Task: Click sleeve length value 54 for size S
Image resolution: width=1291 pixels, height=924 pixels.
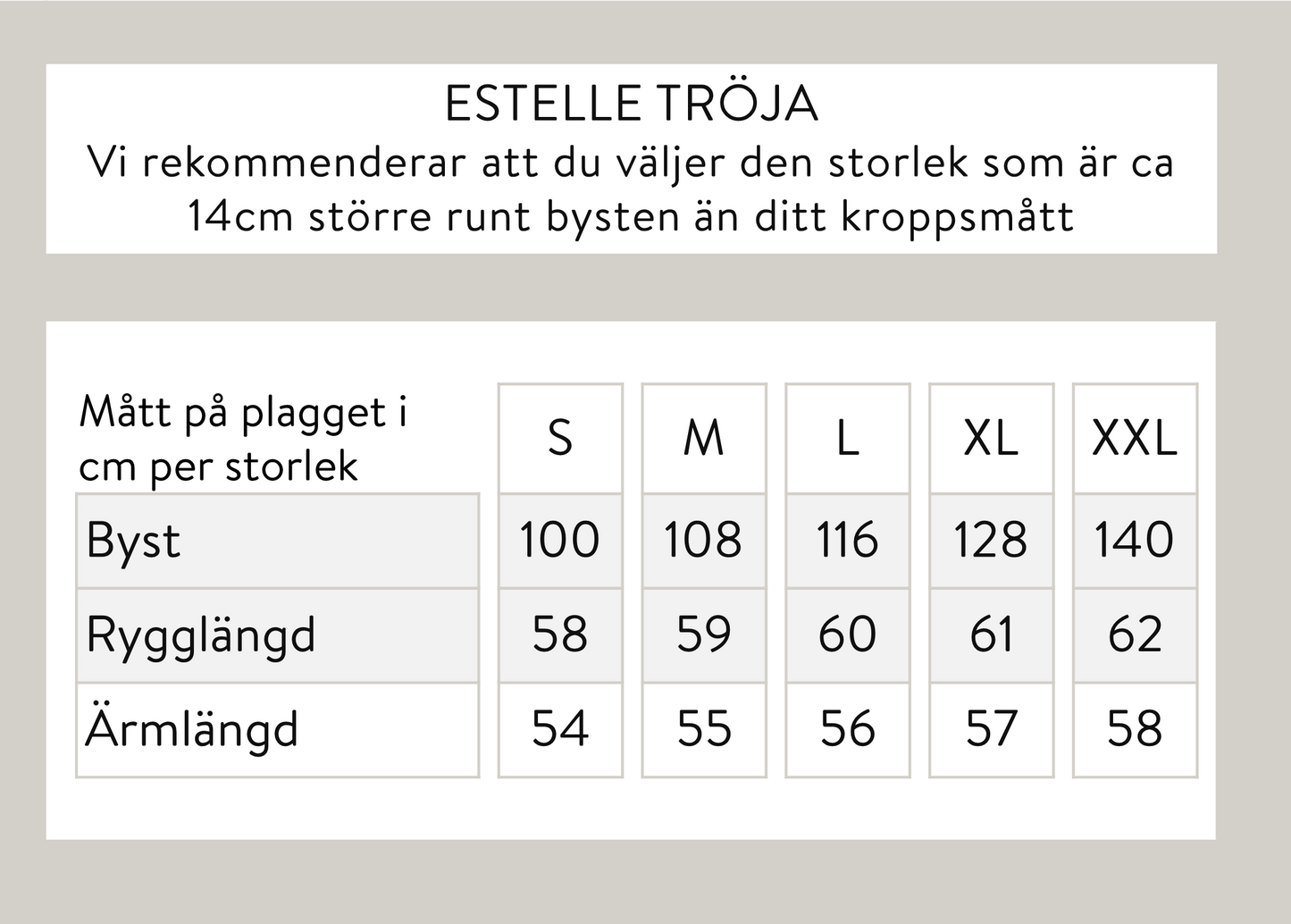Action: (560, 729)
